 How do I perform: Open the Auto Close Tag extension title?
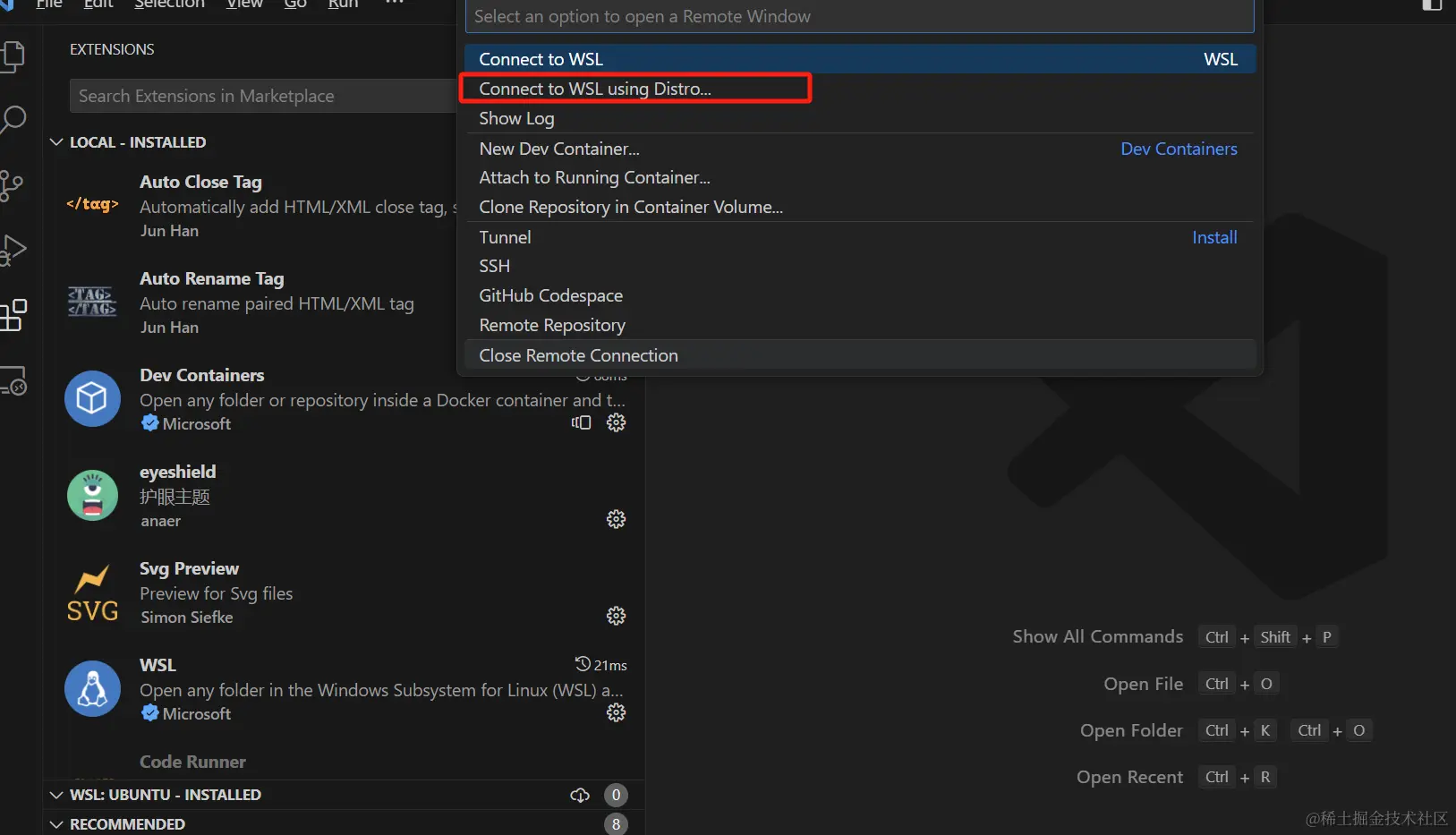pos(200,182)
